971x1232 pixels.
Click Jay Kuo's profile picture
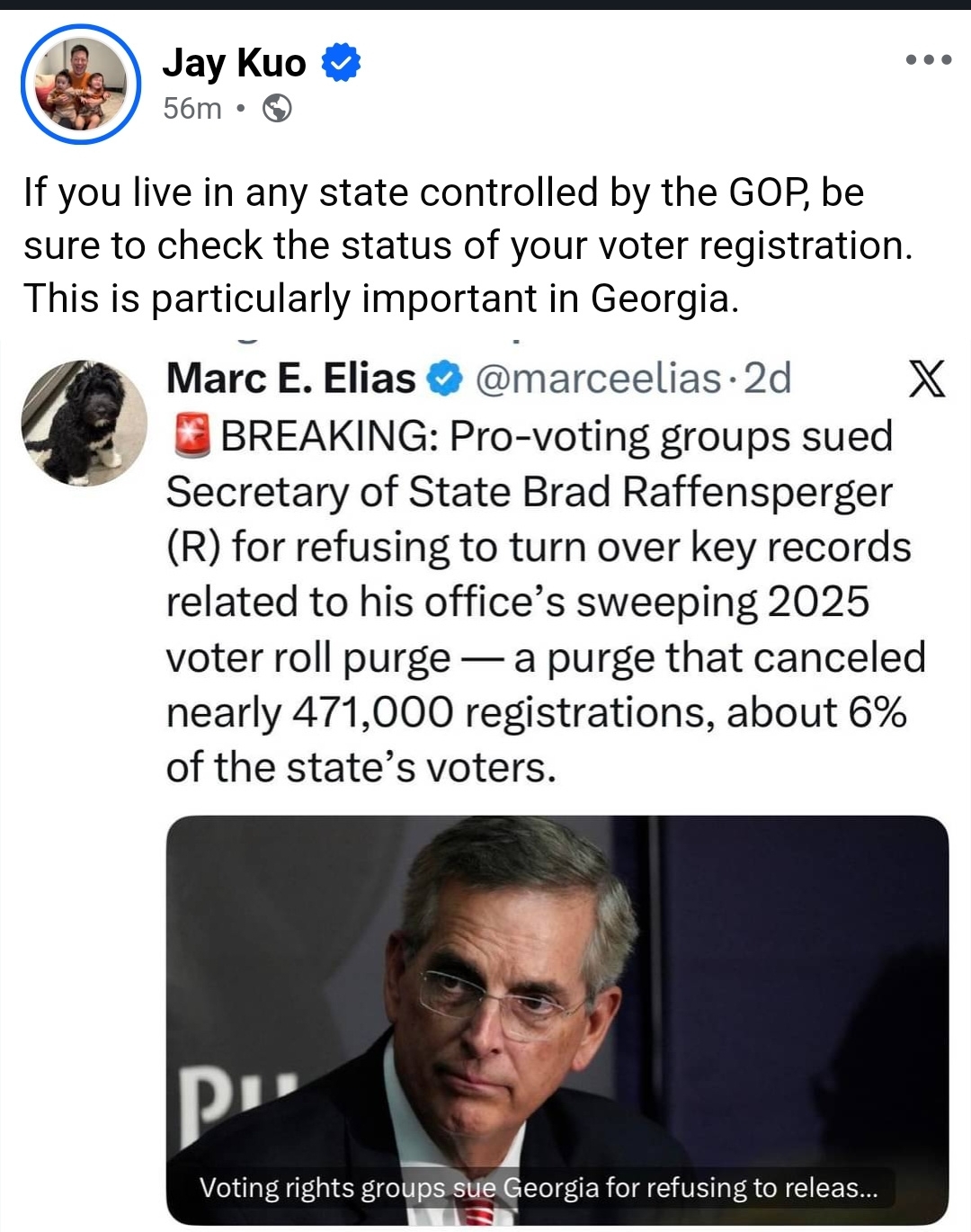81,85
